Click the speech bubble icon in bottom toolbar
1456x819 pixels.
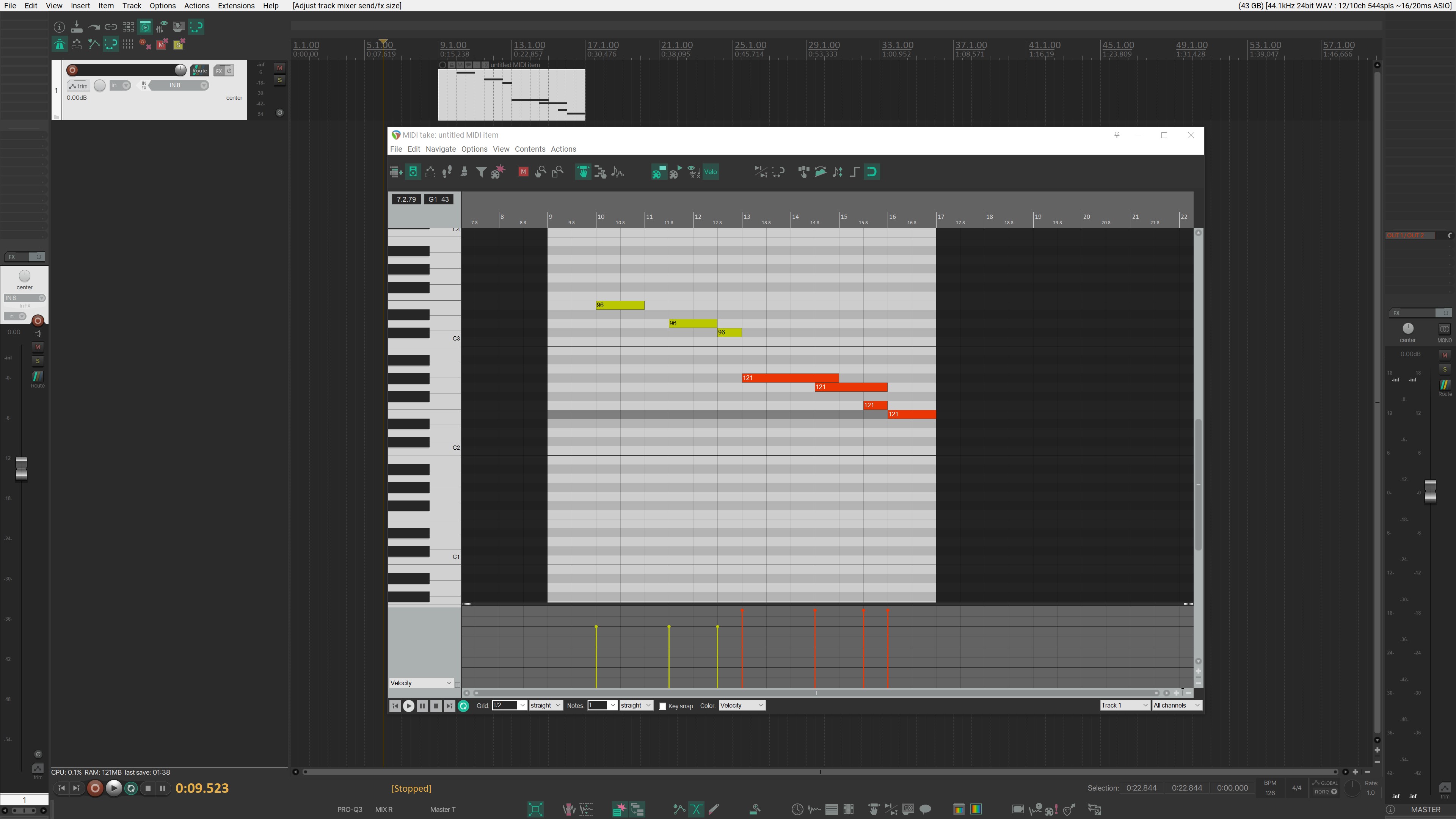tap(925, 810)
